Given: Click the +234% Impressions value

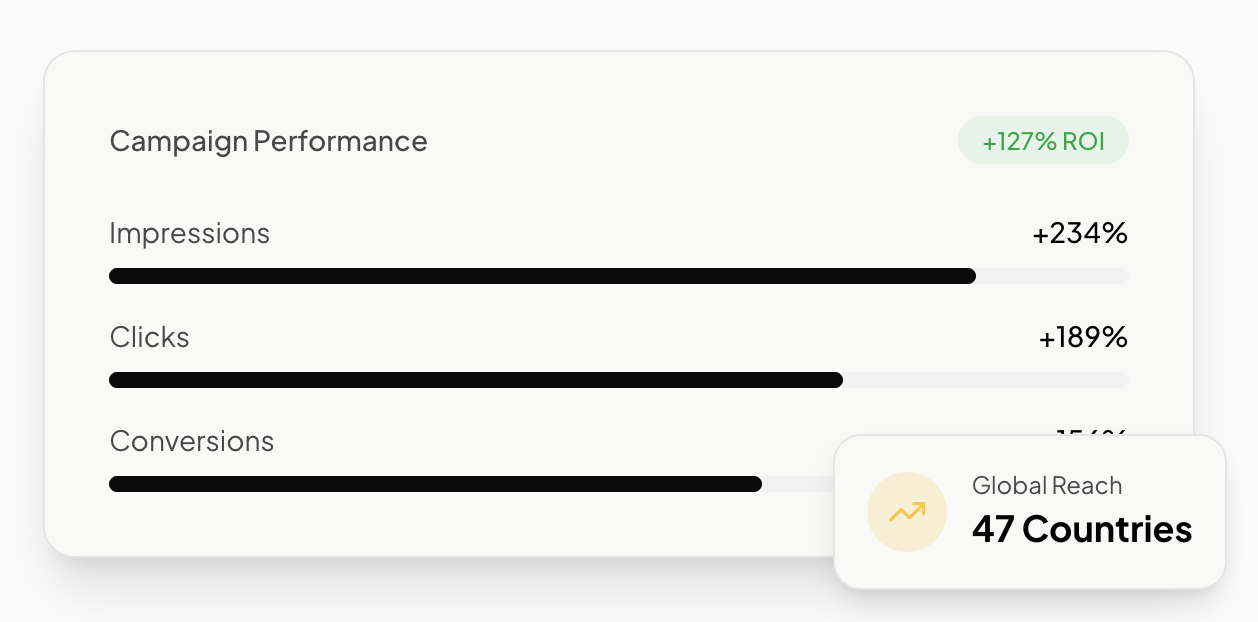Looking at the screenshot, I should (1080, 234).
